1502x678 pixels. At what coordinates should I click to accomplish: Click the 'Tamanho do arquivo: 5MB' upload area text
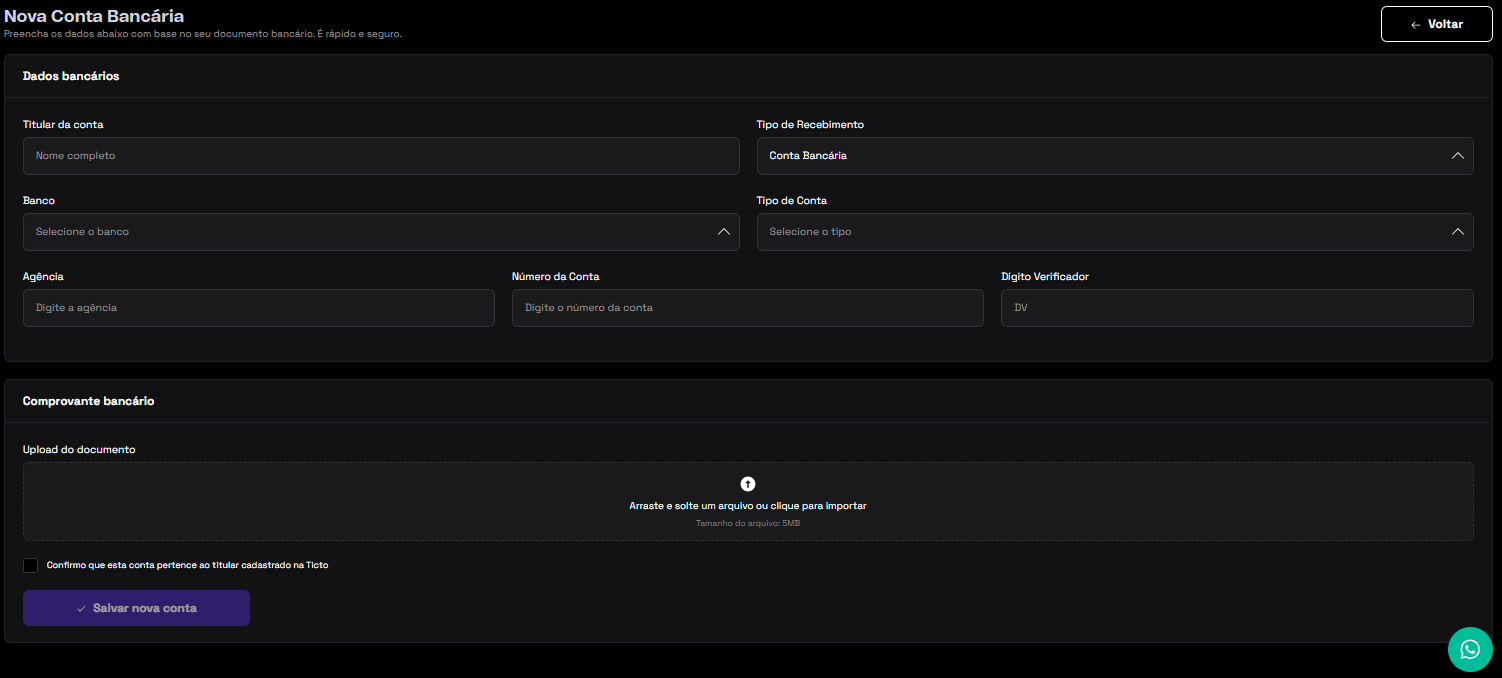point(747,523)
